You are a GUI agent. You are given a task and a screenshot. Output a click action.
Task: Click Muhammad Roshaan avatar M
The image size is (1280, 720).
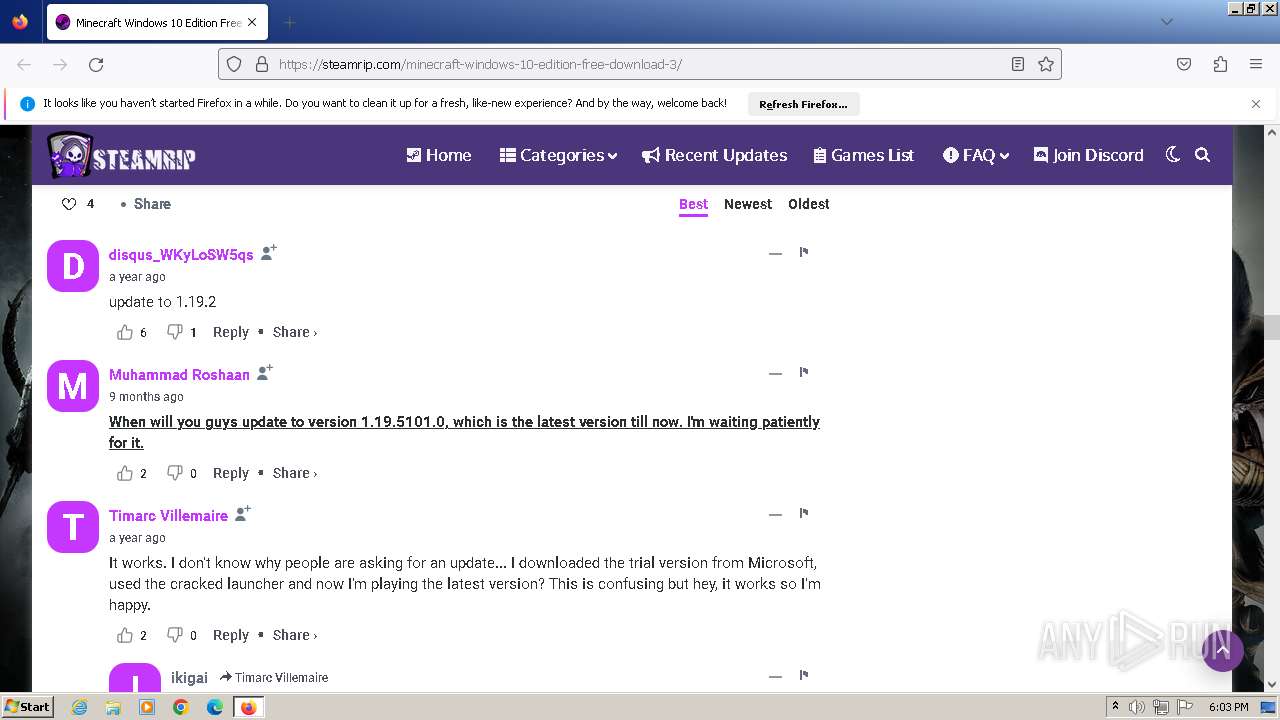(73, 386)
